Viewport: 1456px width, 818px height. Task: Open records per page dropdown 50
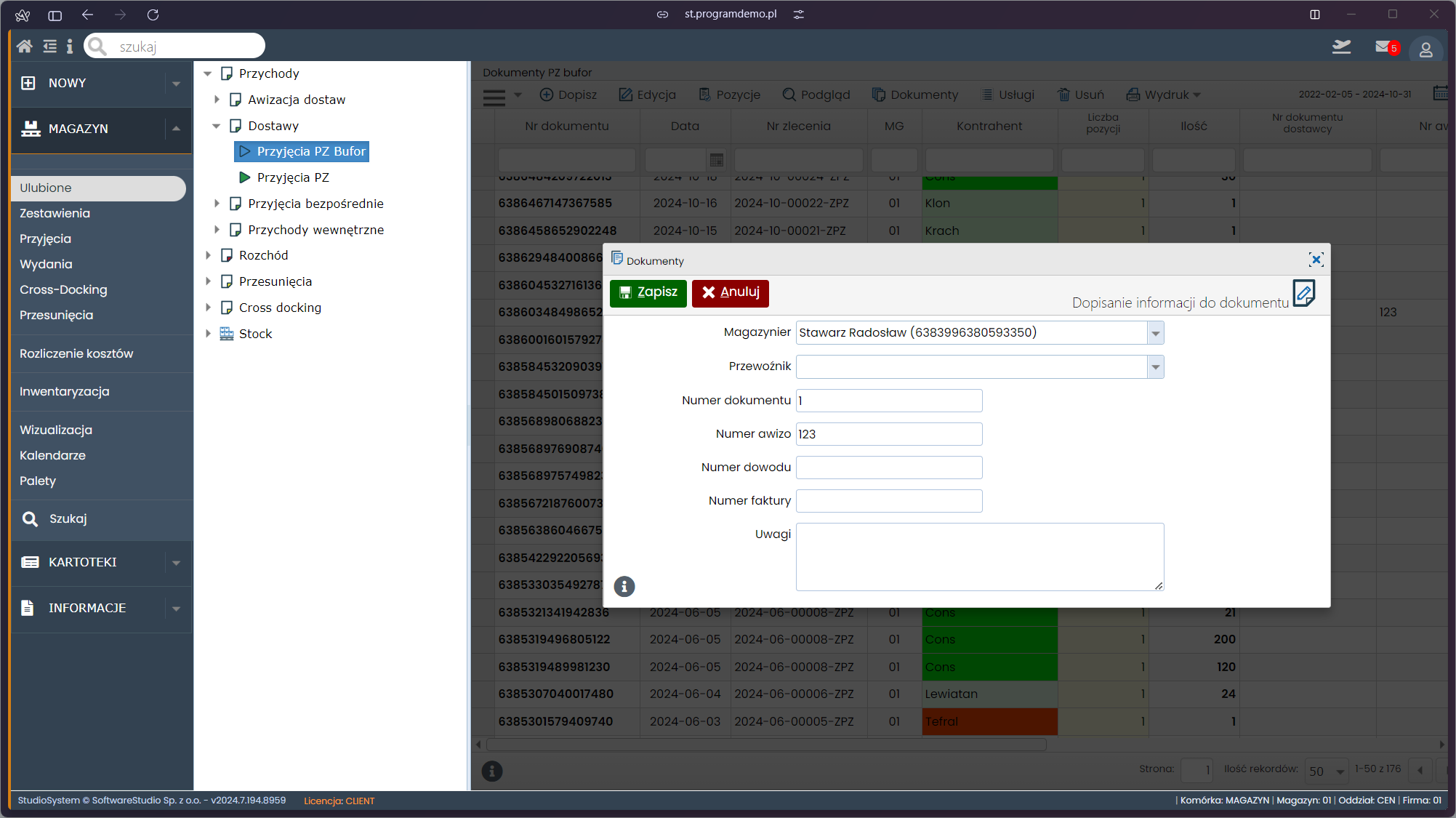1326,771
